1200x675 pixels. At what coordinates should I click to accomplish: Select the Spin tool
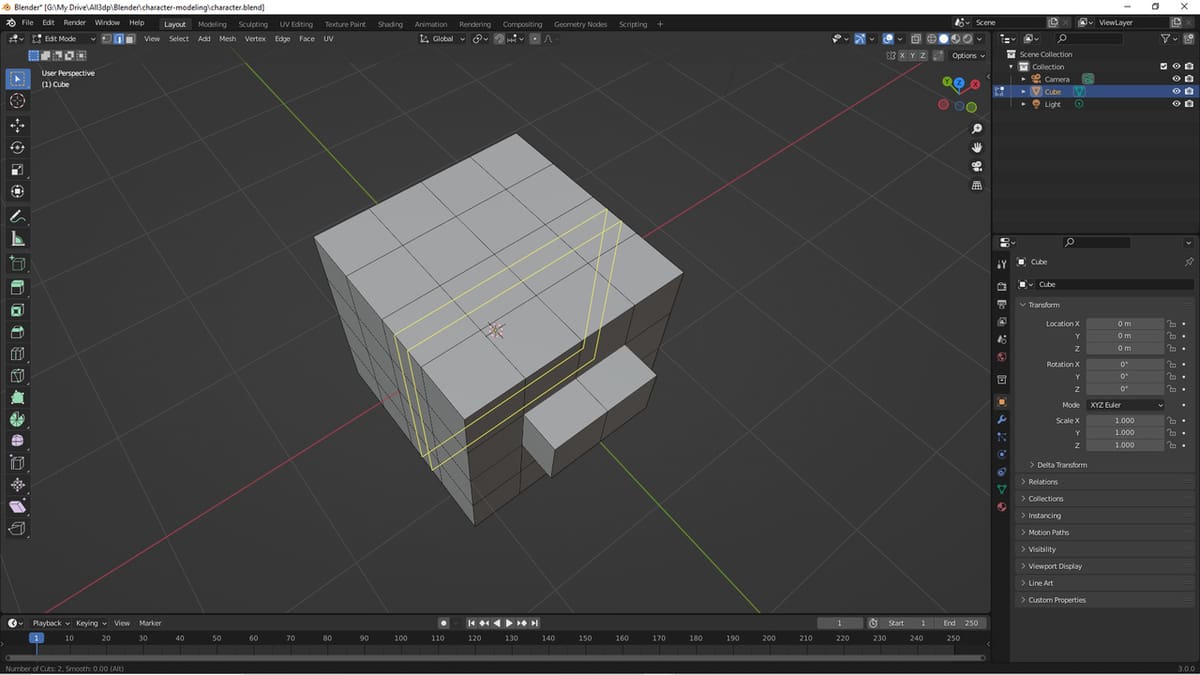[x=17, y=420]
